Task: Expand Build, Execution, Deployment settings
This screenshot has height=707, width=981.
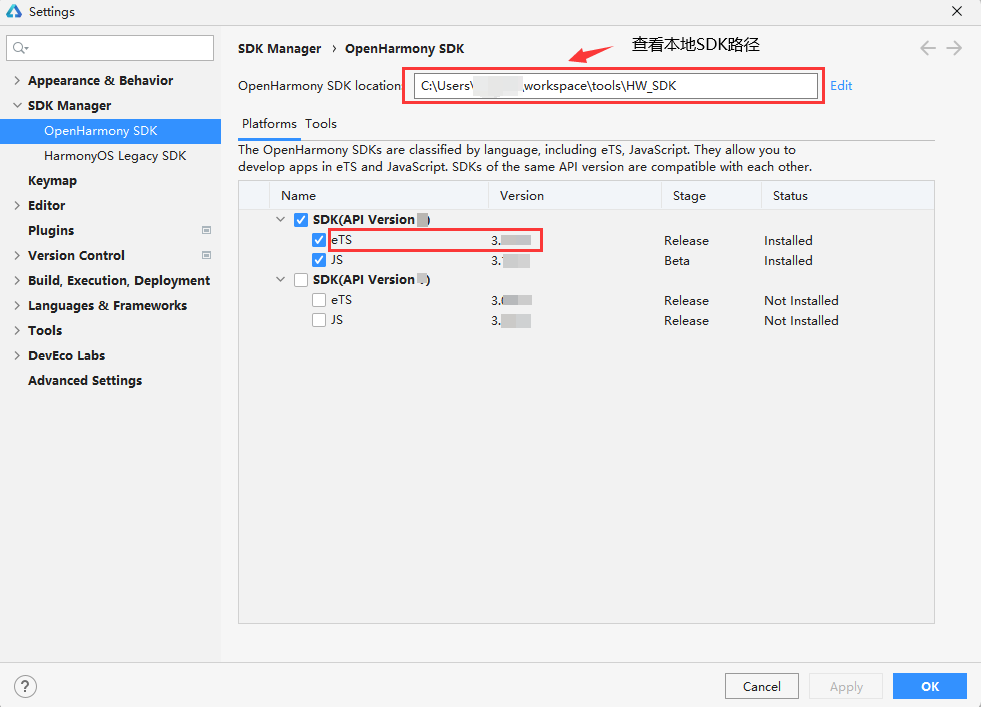Action: [x=17, y=281]
